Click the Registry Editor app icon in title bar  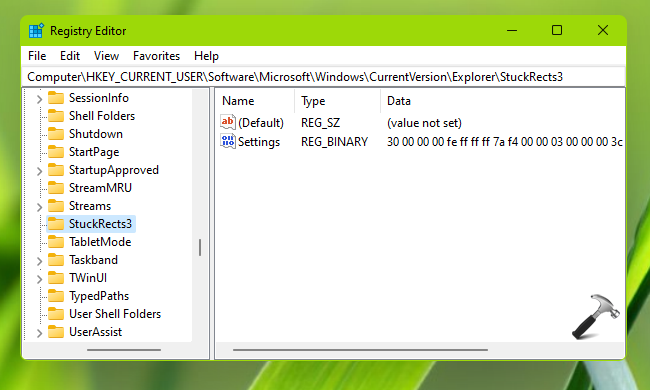[36, 31]
